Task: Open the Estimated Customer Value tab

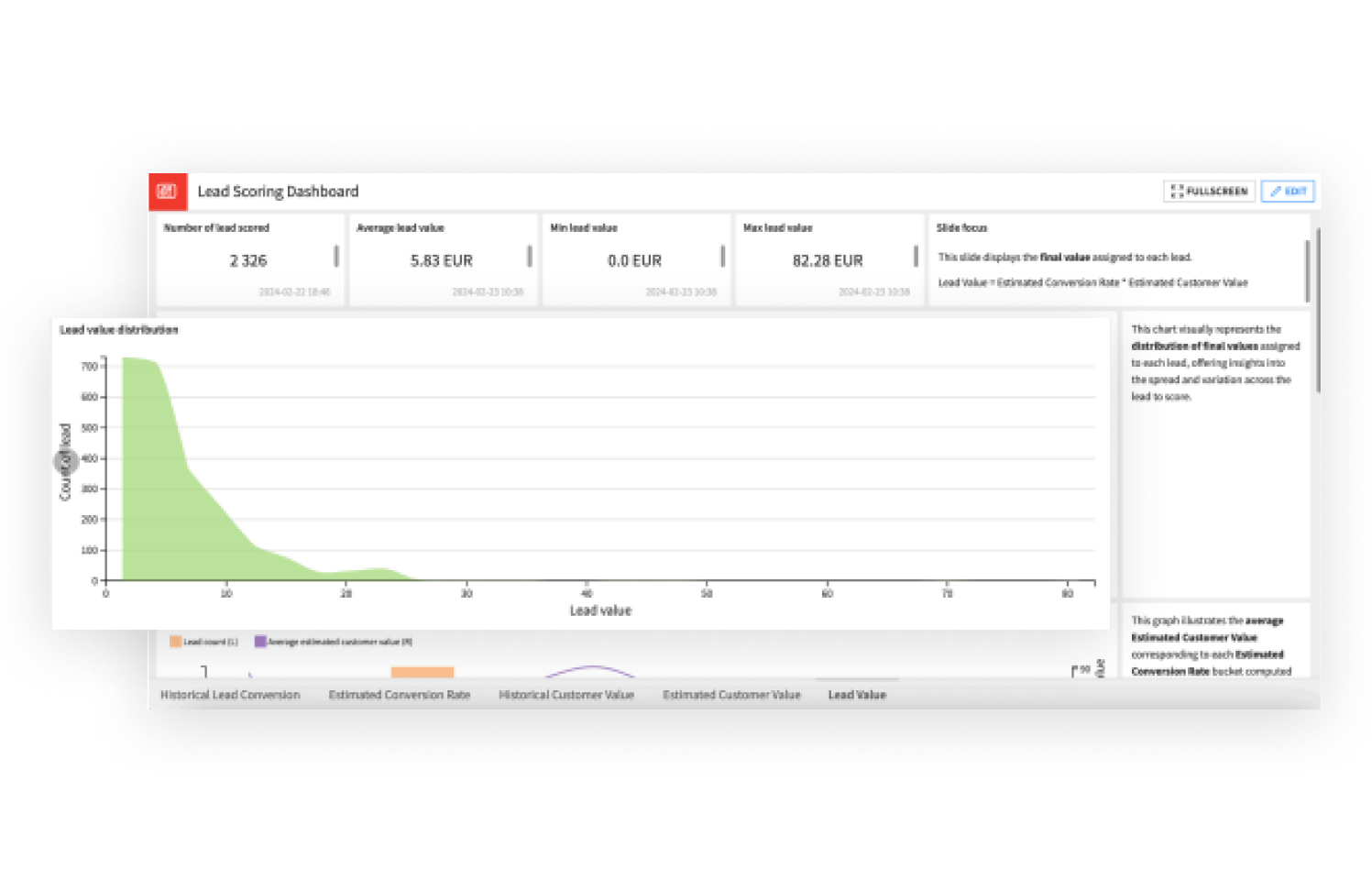Action: click(731, 695)
